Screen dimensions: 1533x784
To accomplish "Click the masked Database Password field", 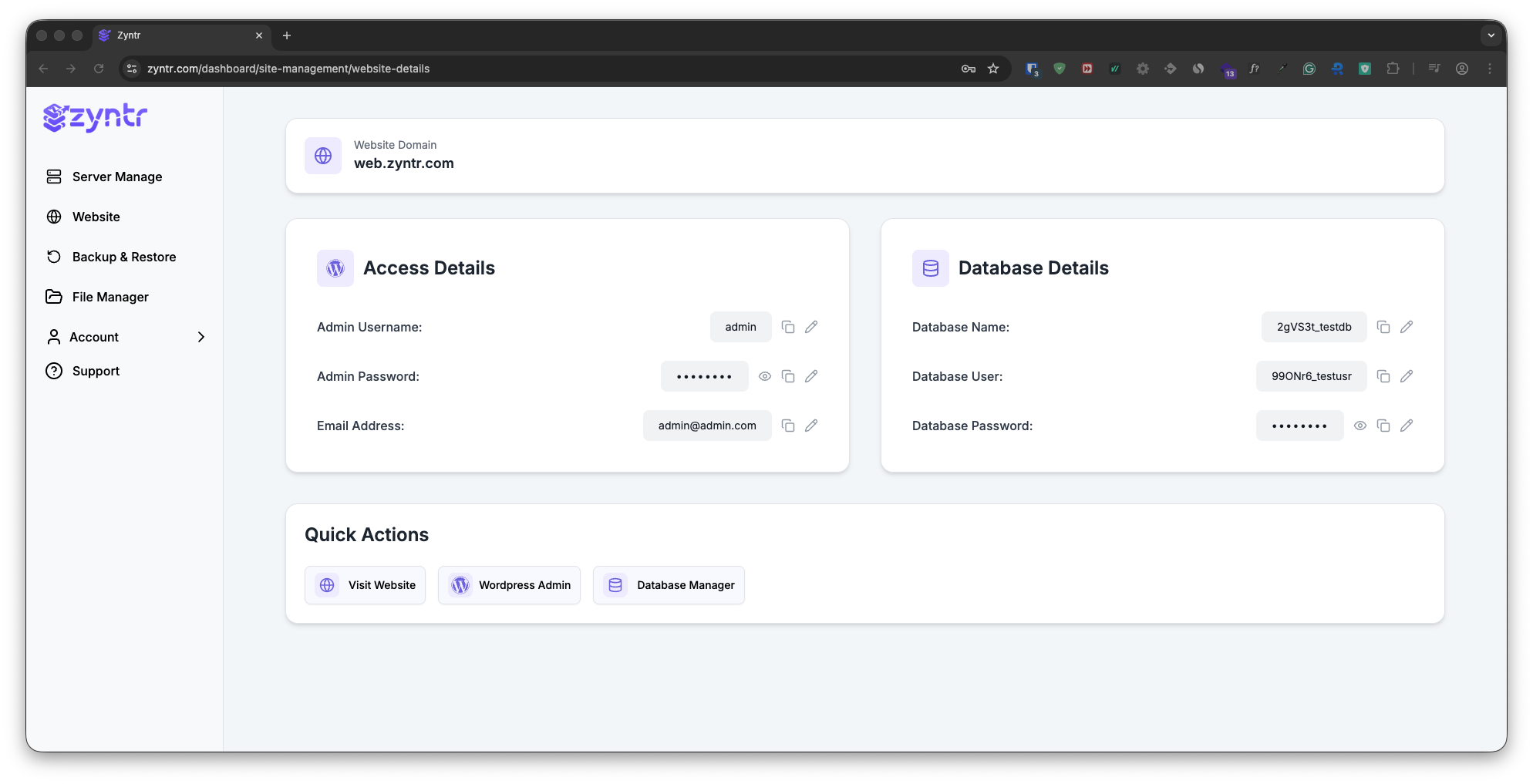I will tap(1299, 426).
